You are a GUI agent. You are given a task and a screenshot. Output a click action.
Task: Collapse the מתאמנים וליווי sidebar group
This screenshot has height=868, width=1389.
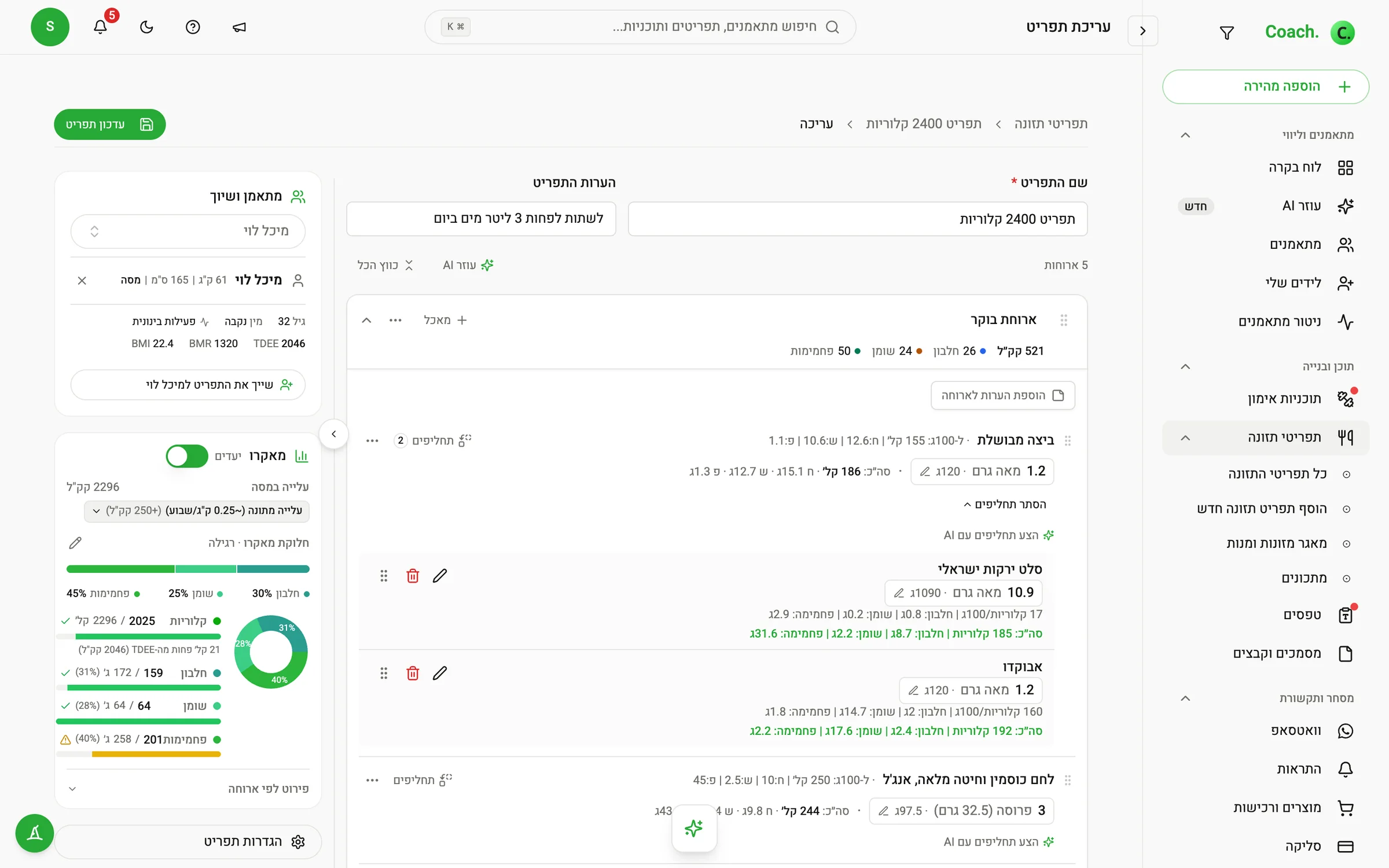(x=1185, y=135)
